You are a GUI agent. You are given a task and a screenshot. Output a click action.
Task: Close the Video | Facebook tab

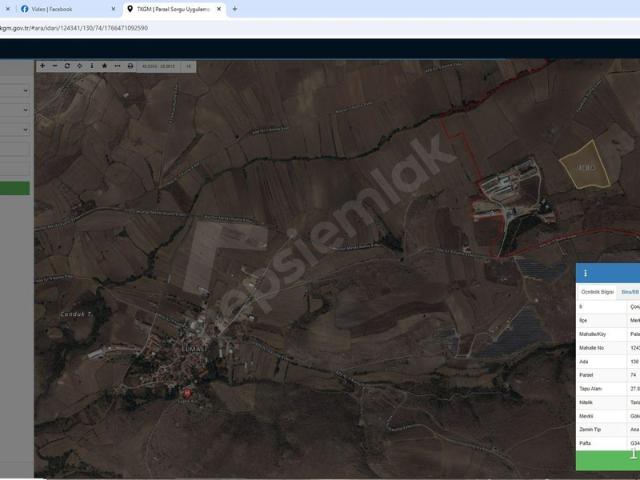[113, 9]
